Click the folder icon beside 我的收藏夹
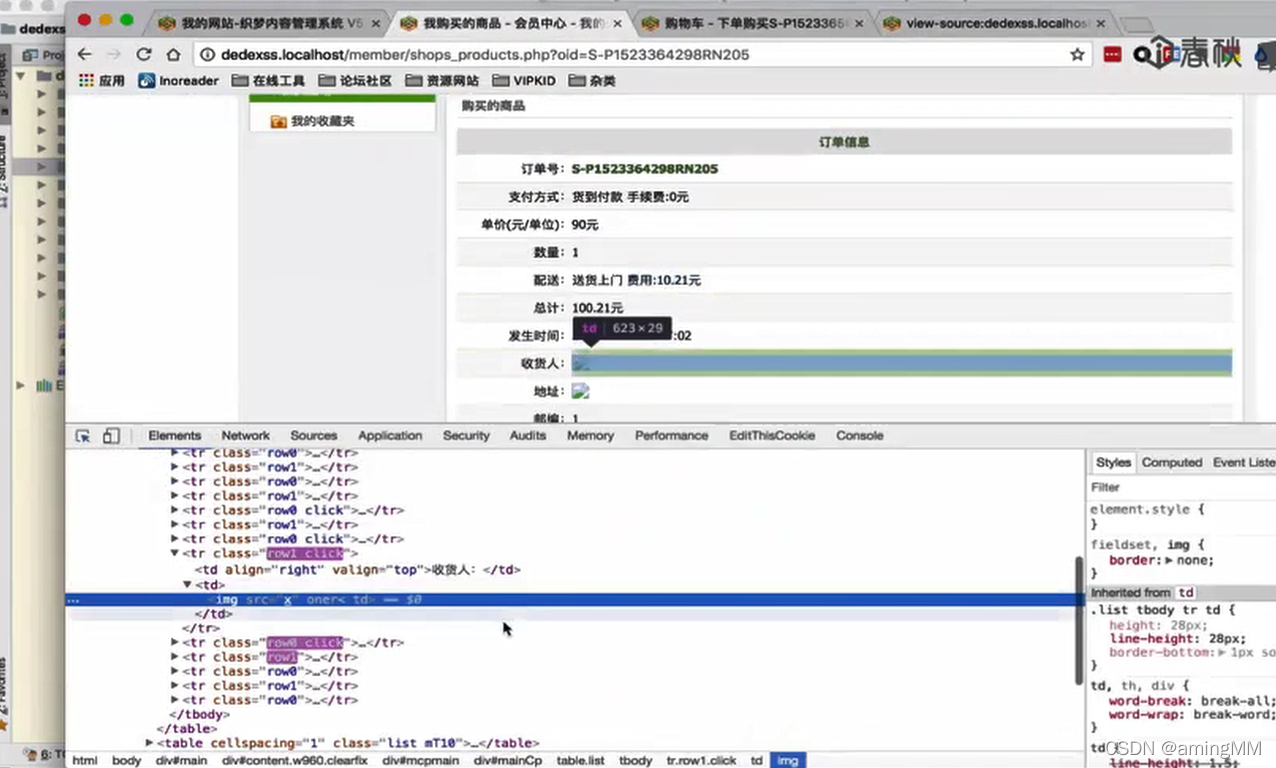1276x768 pixels. point(279,121)
